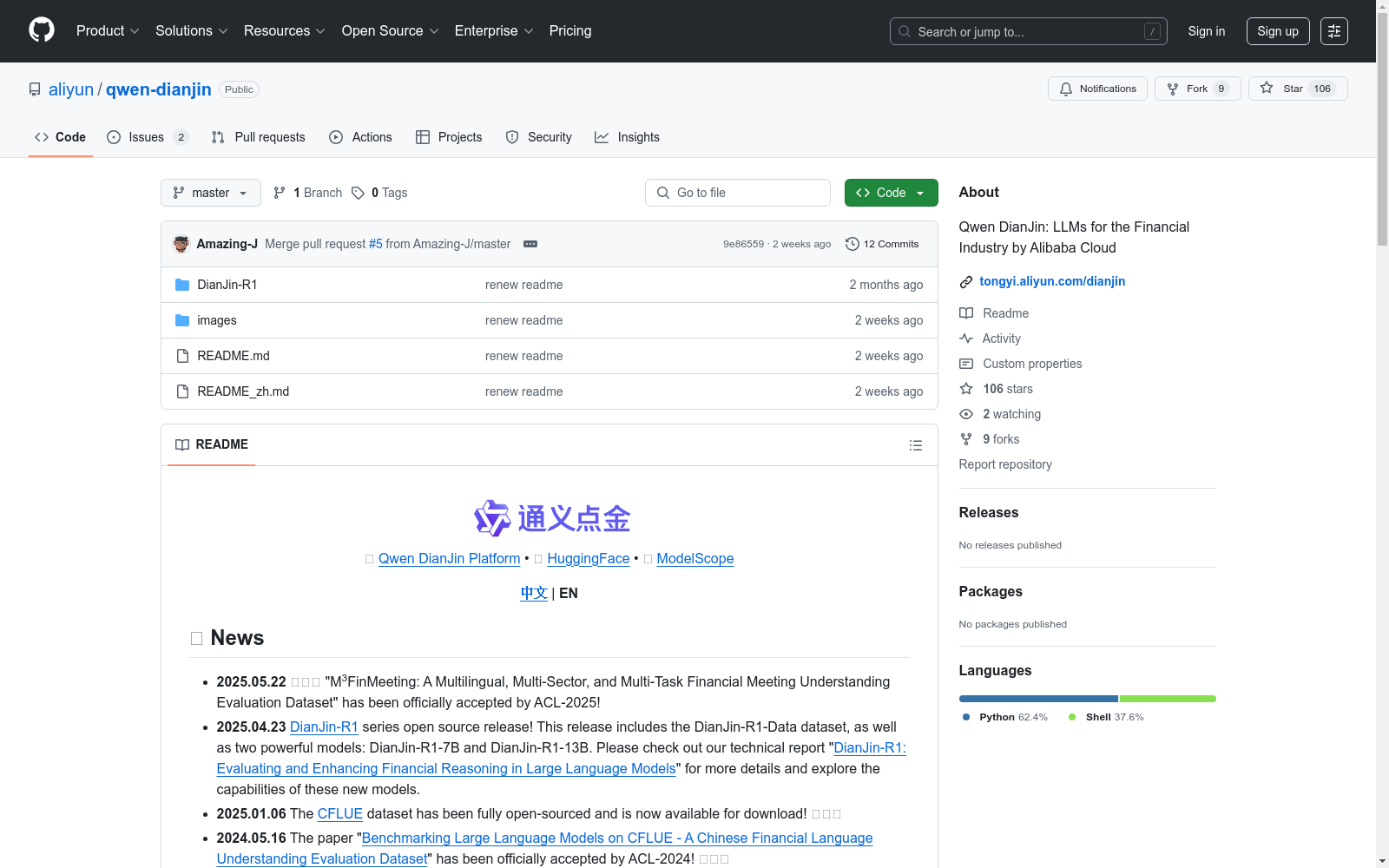The image size is (1389, 868).
Task: Open the README outline list icon
Action: pos(916,445)
